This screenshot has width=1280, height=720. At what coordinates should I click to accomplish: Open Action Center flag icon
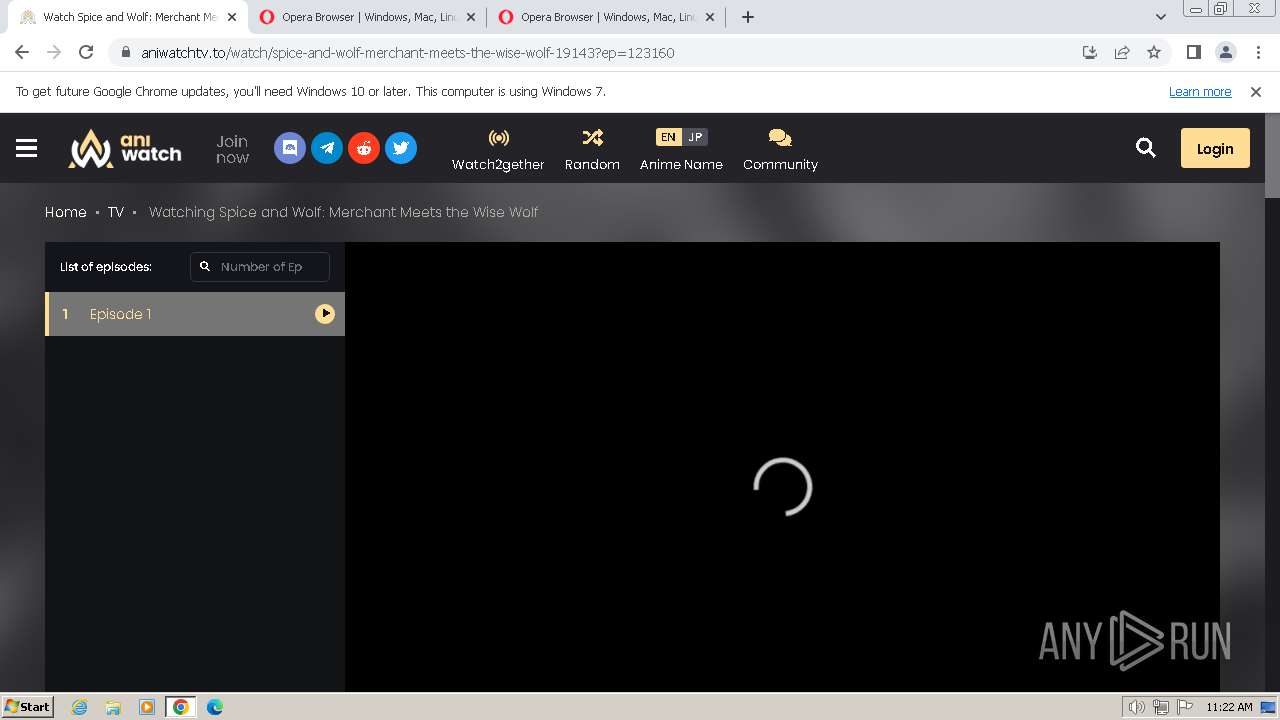pos(1183,707)
